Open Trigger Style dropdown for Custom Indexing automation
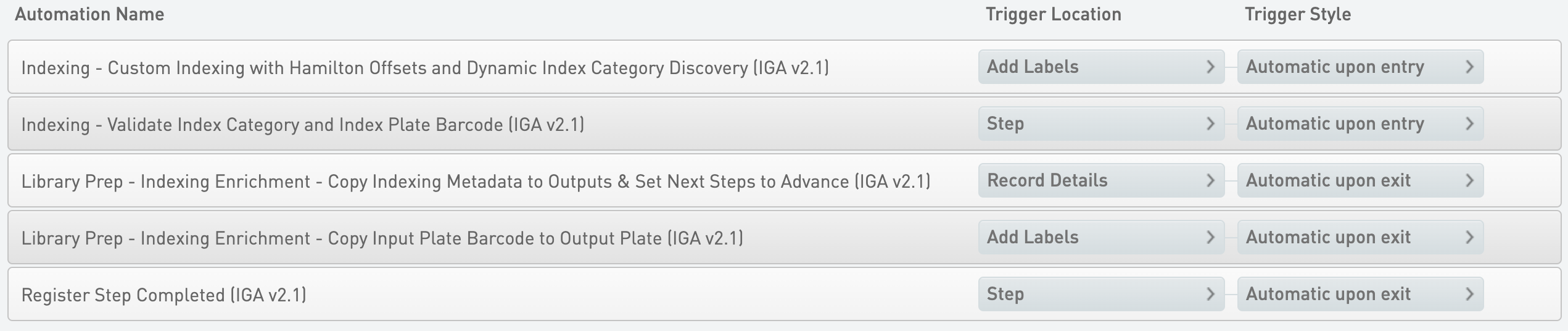The height and width of the screenshot is (331, 1568). (x=1360, y=67)
